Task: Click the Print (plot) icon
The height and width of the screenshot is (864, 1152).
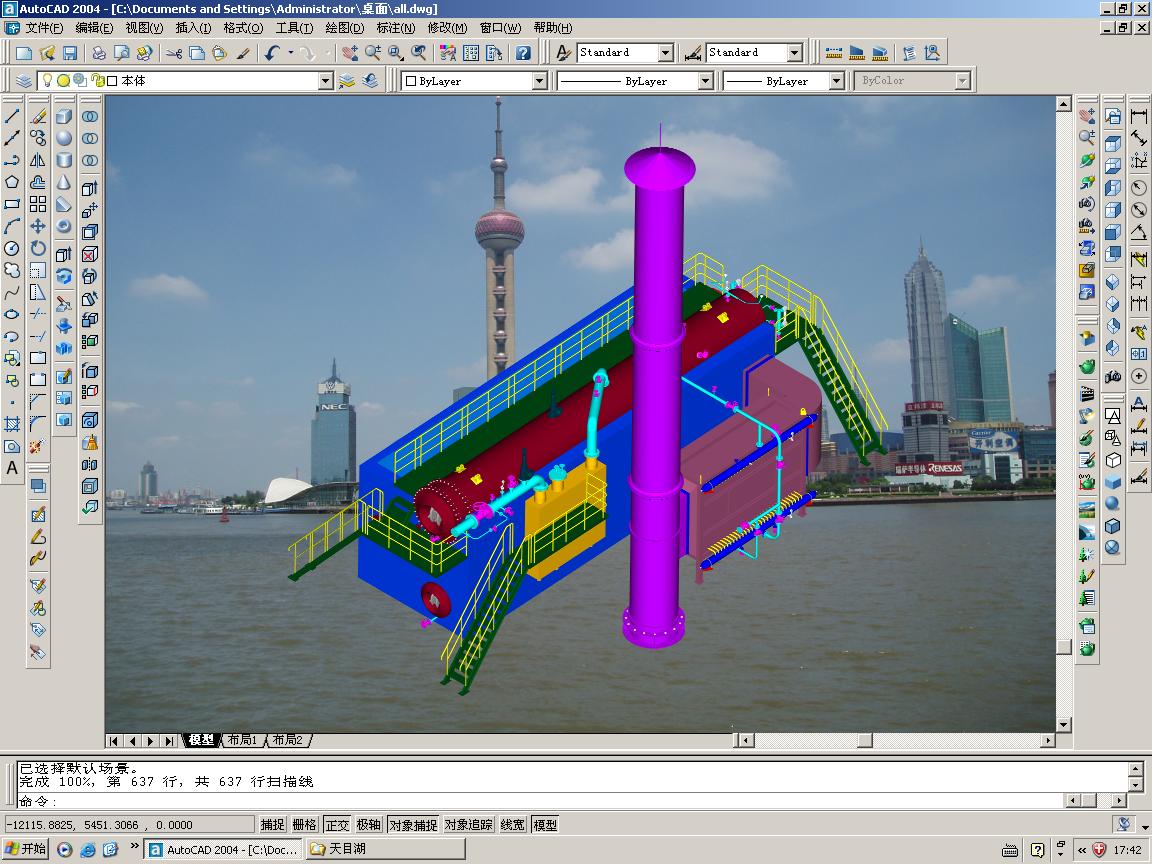Action: 98,53
